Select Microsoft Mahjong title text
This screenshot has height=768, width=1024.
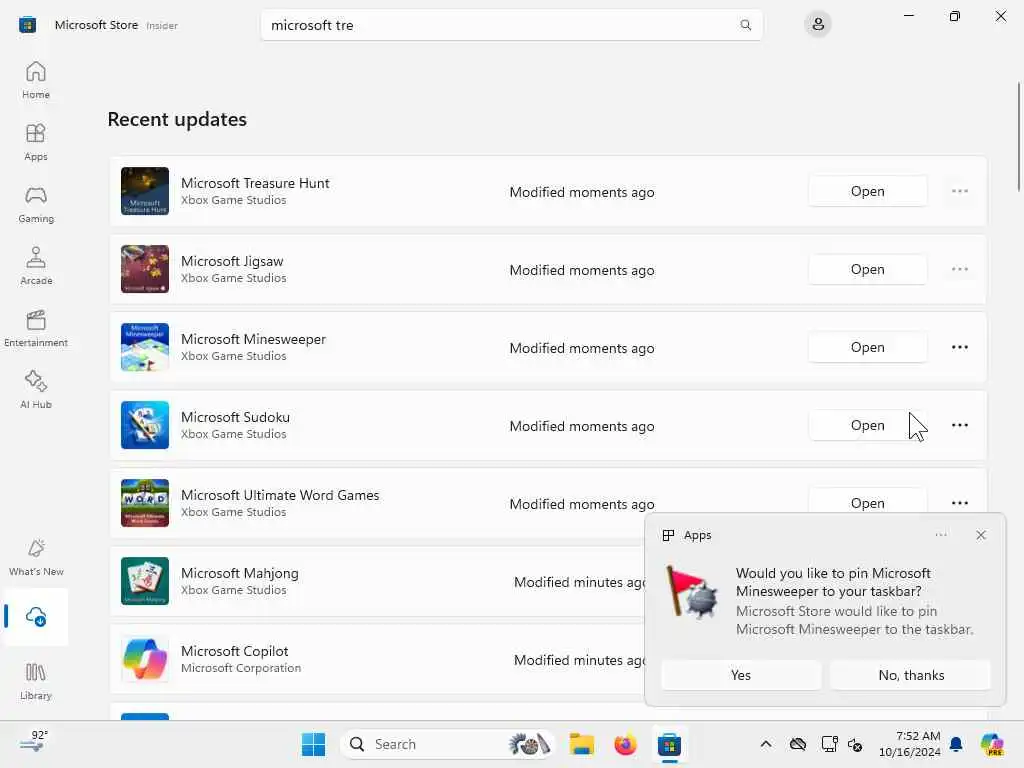(x=240, y=573)
